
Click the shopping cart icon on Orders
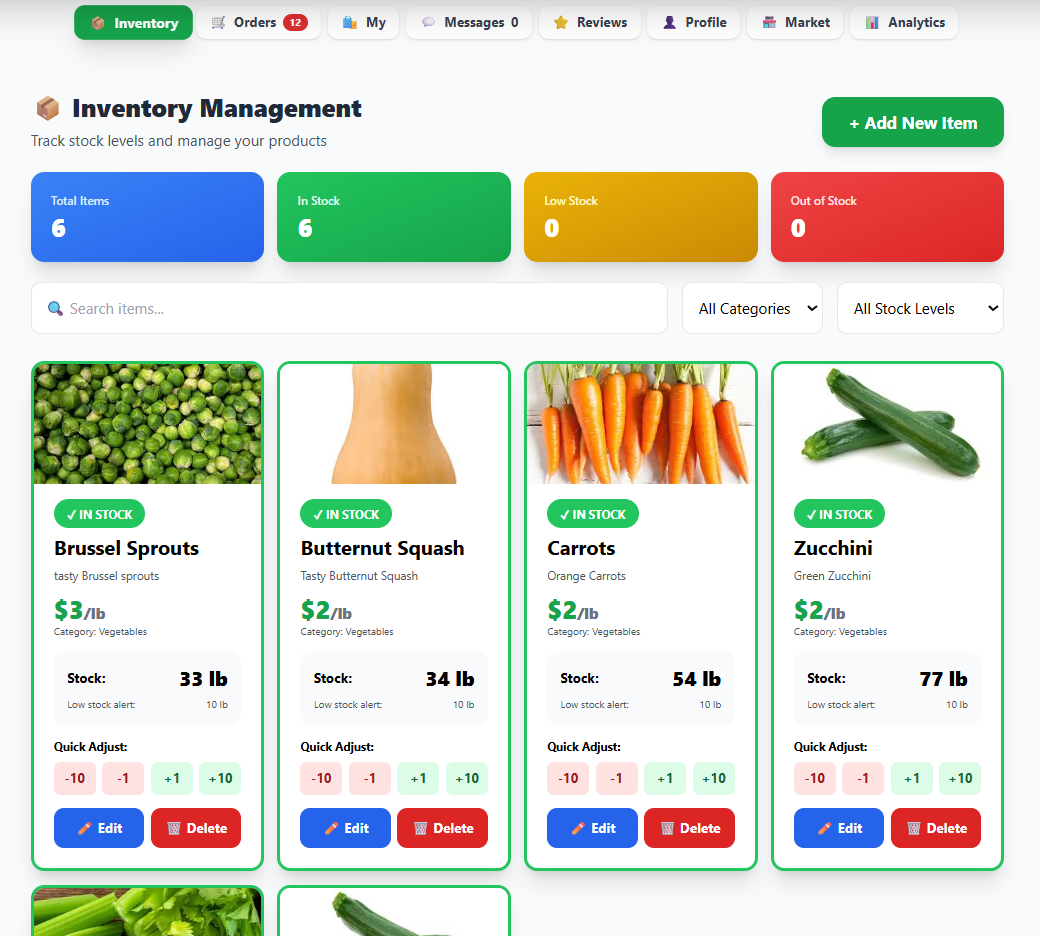click(218, 23)
